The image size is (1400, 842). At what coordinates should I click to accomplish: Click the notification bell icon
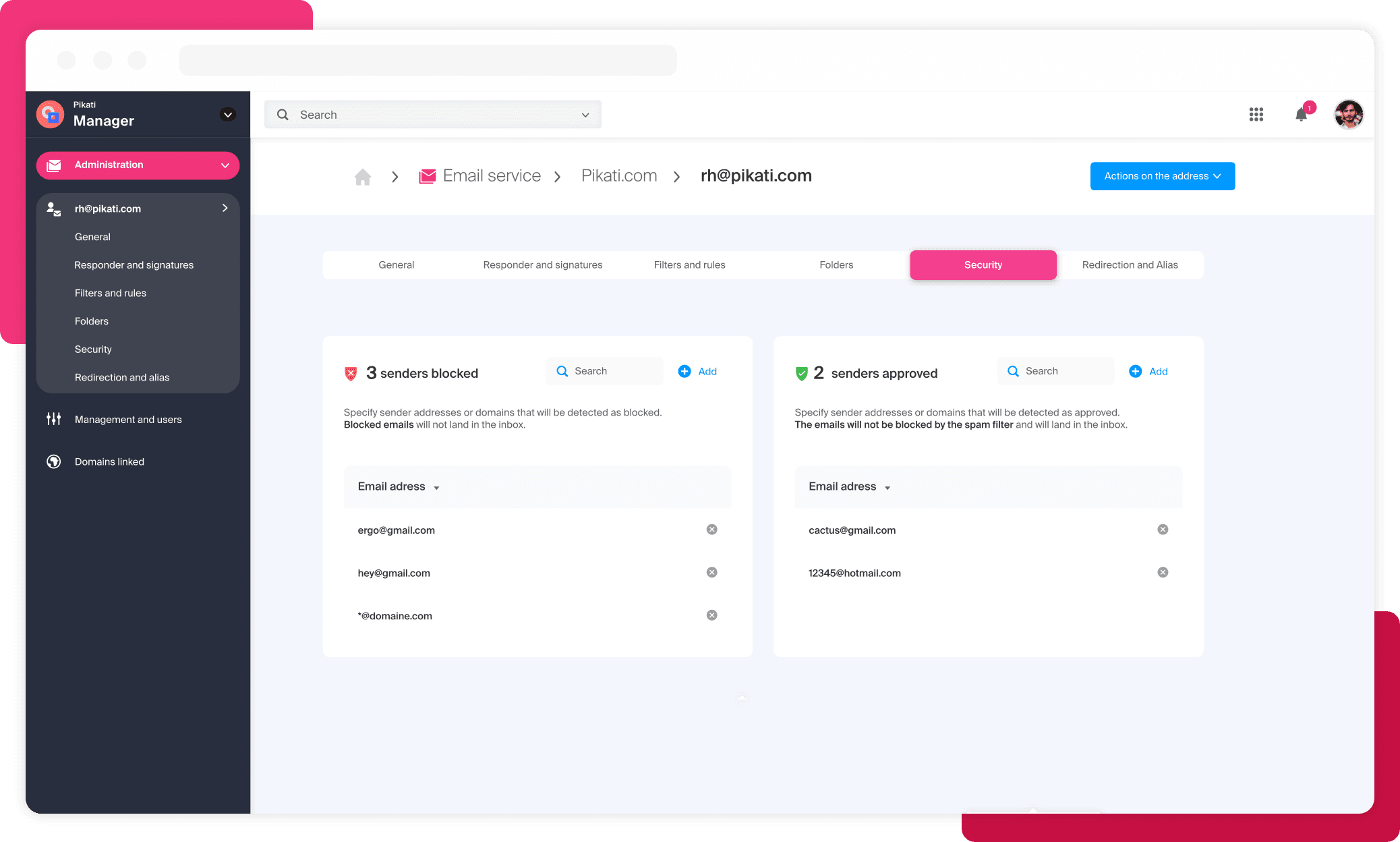pyautogui.click(x=1302, y=113)
